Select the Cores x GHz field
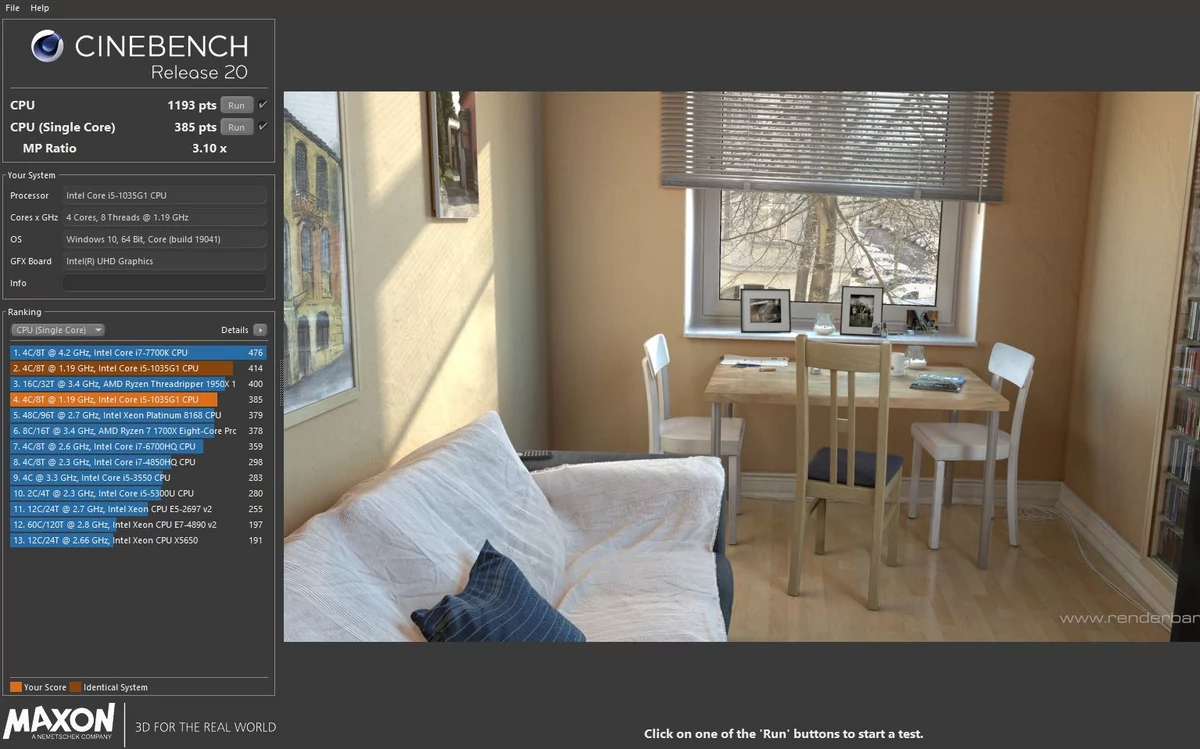 pos(165,217)
